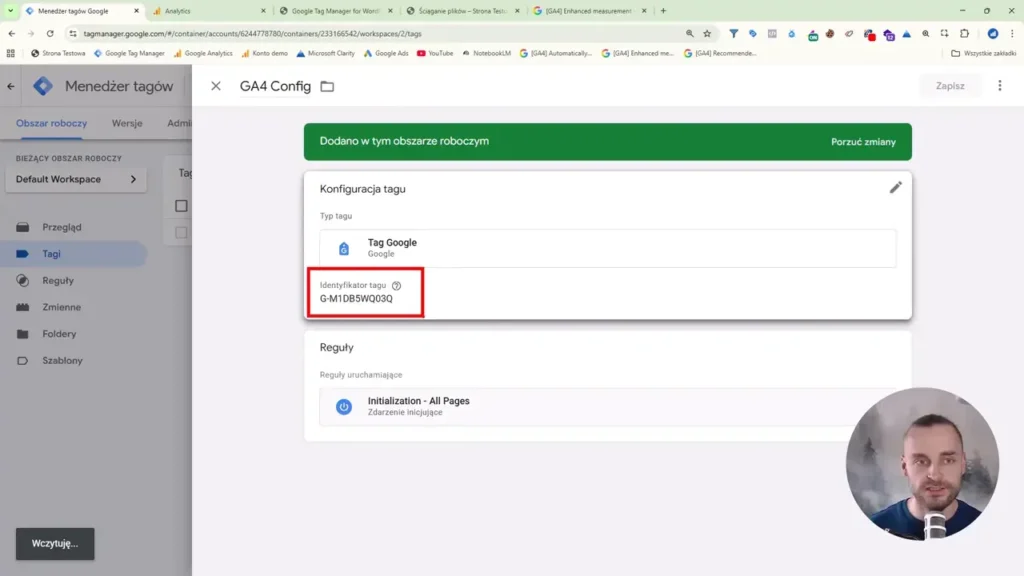
Task: Reload the current page
Action: [50, 33]
